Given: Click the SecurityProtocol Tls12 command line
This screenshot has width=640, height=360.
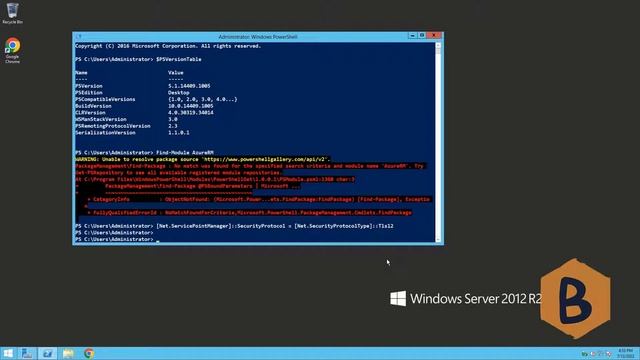Looking at the screenshot, I should [234, 226].
